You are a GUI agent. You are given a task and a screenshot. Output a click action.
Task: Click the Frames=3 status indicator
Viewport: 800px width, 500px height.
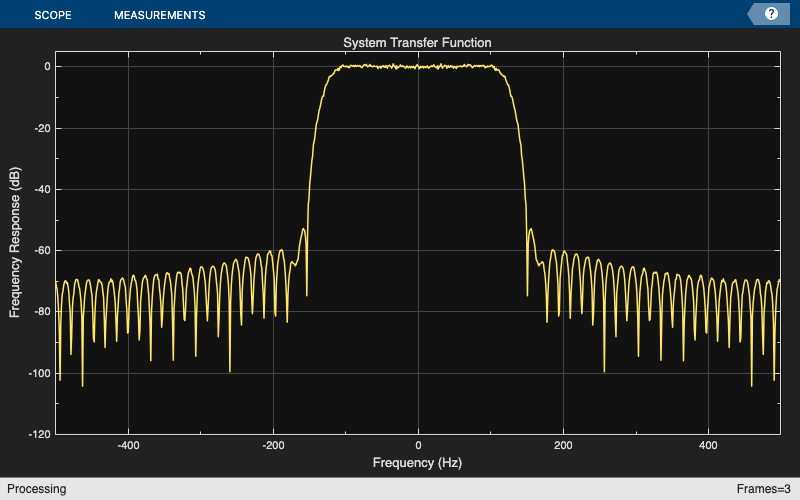pyautogui.click(x=763, y=489)
